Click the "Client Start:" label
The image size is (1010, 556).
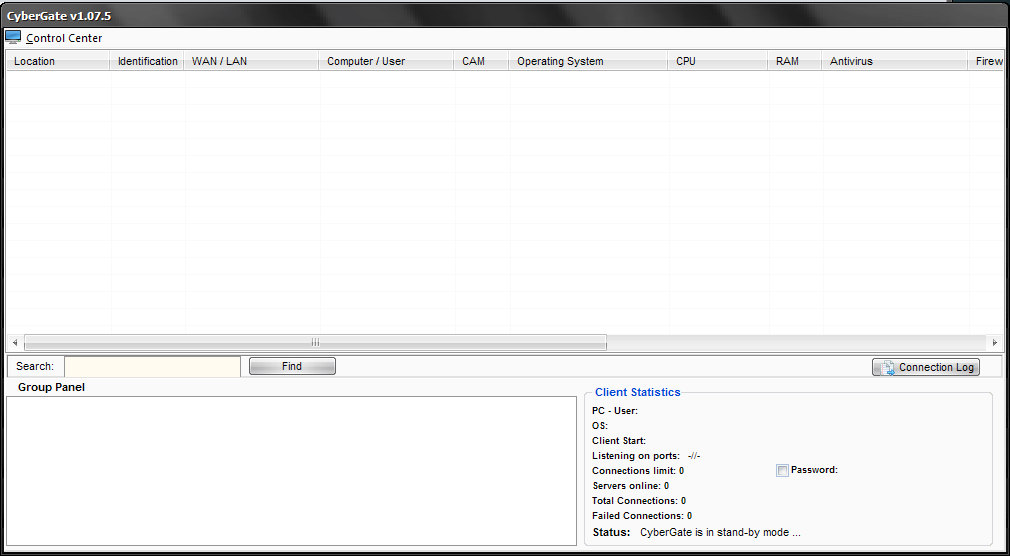point(619,441)
